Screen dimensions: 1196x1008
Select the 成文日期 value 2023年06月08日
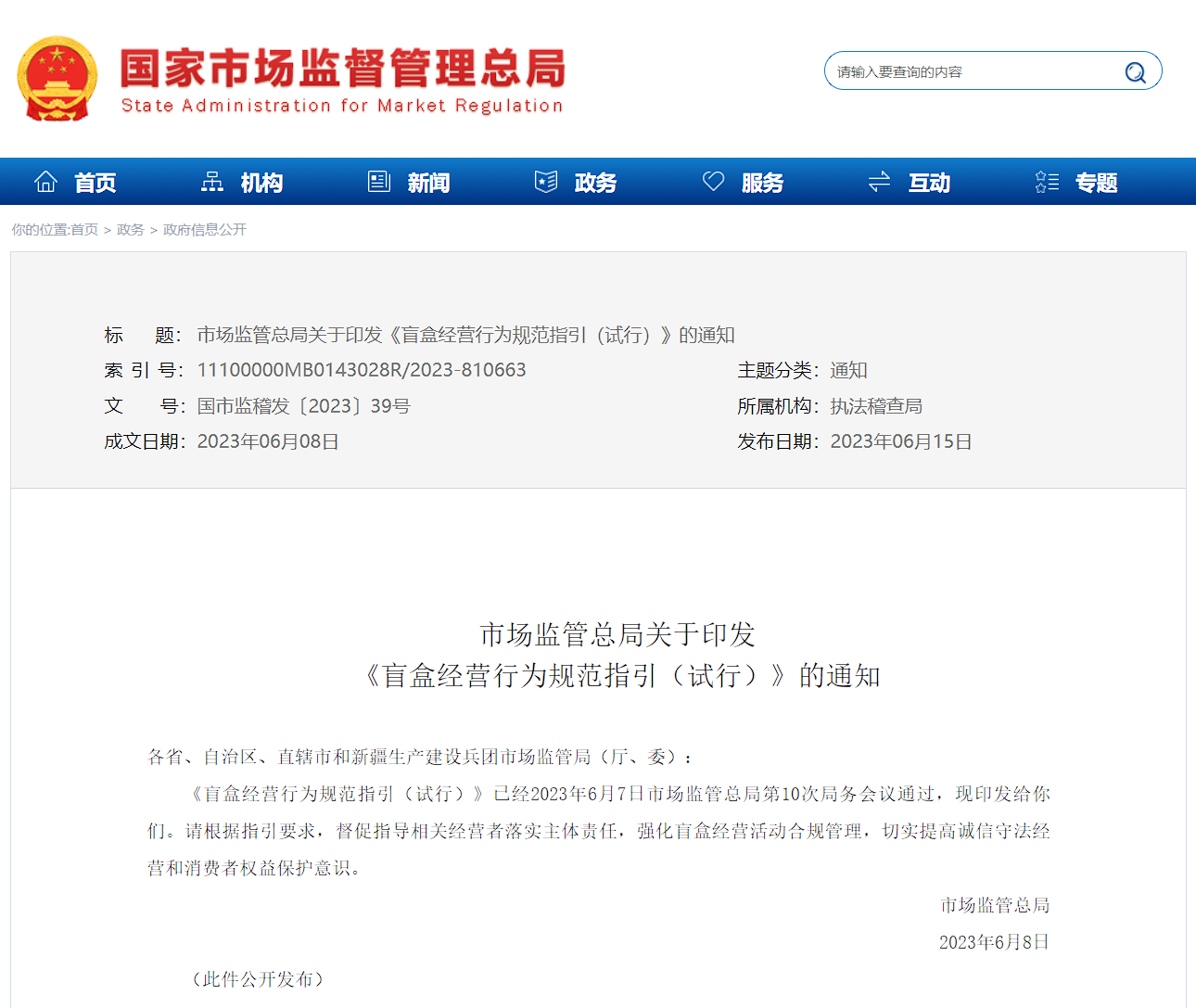coord(268,441)
